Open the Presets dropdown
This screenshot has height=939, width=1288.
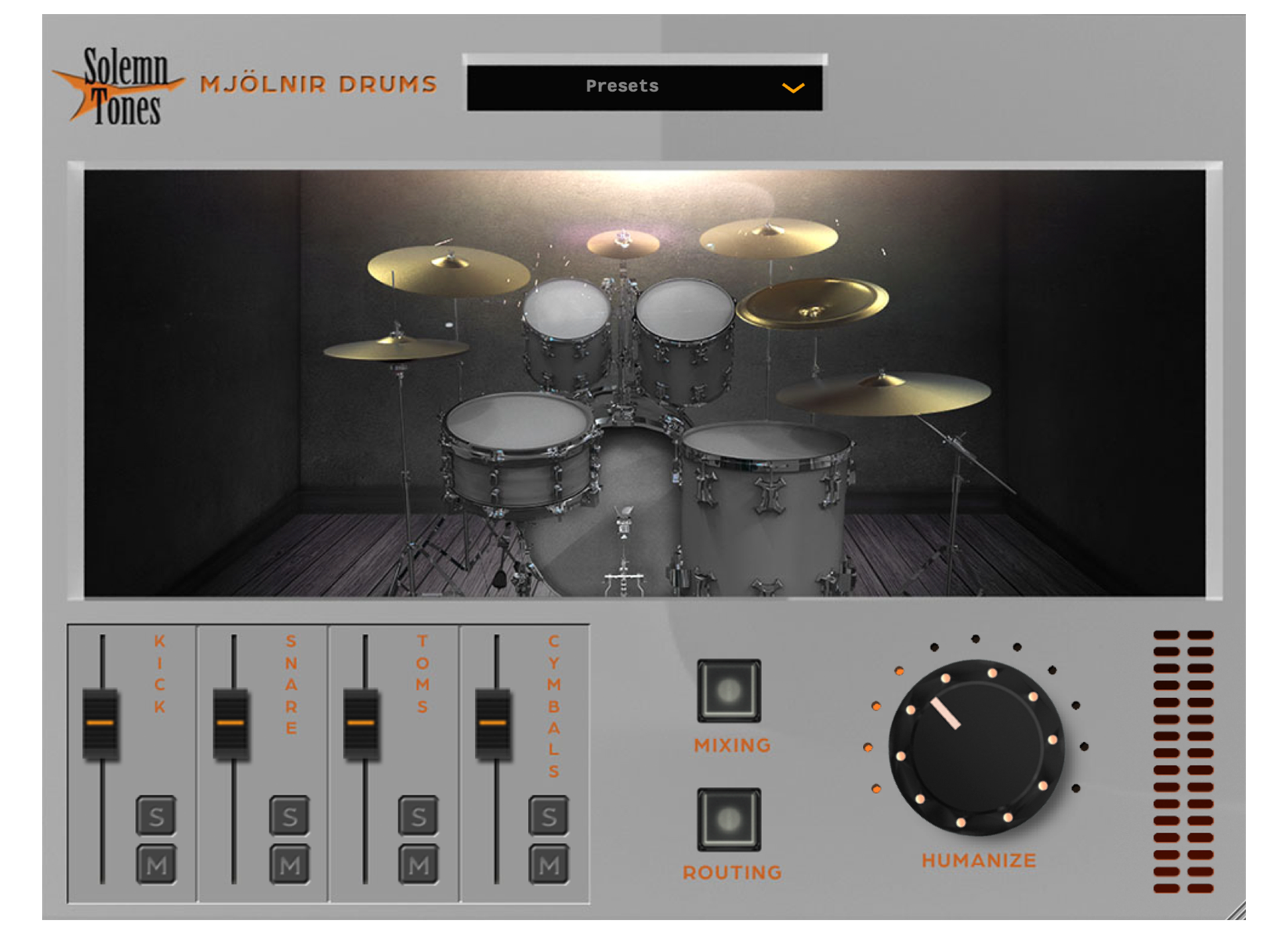coord(645,87)
